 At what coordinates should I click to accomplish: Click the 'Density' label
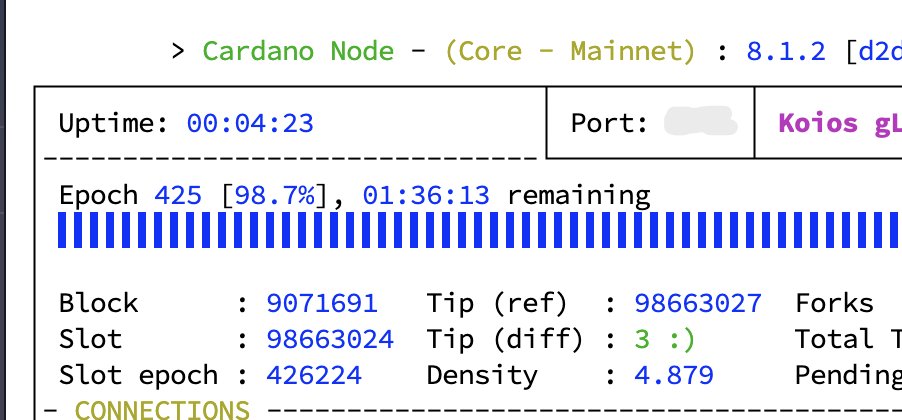click(x=482, y=376)
